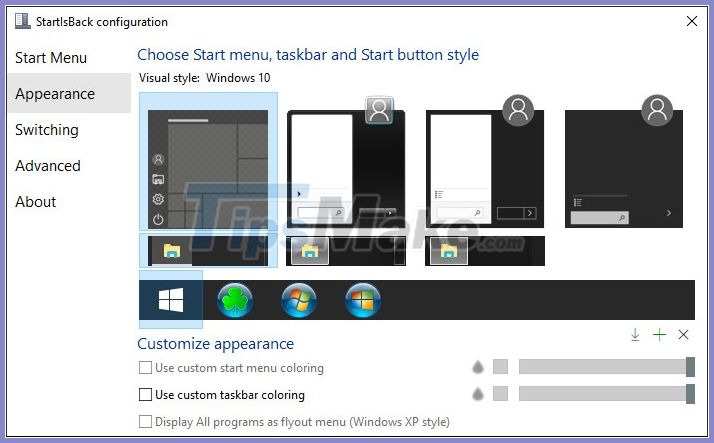Choose the first taskbar style under the tiled menu
This screenshot has height=443, width=714.
[208, 251]
